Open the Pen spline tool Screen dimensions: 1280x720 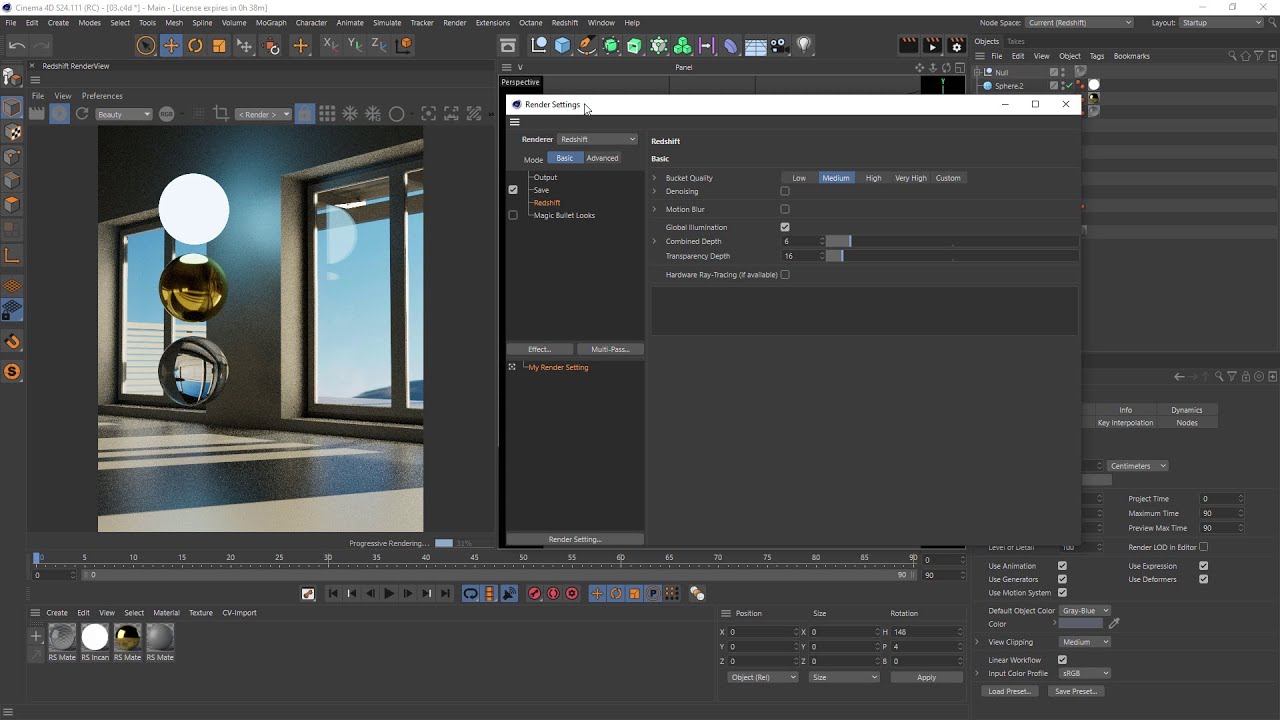[587, 45]
